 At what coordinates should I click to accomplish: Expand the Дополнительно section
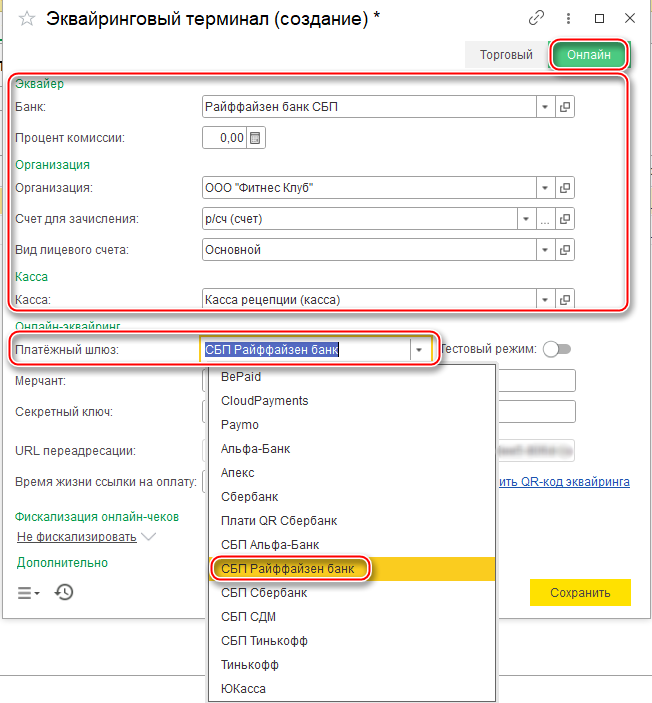click(x=62, y=563)
